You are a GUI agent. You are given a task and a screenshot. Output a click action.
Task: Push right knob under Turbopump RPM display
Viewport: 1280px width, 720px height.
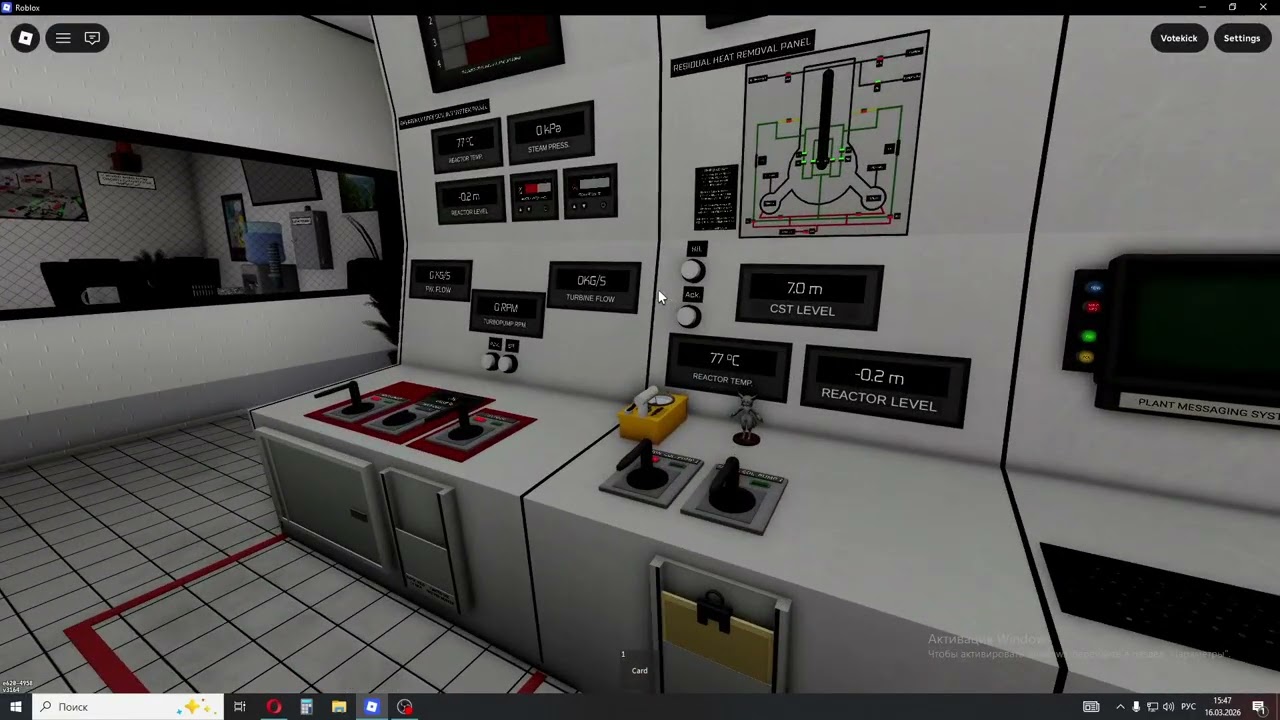click(508, 364)
